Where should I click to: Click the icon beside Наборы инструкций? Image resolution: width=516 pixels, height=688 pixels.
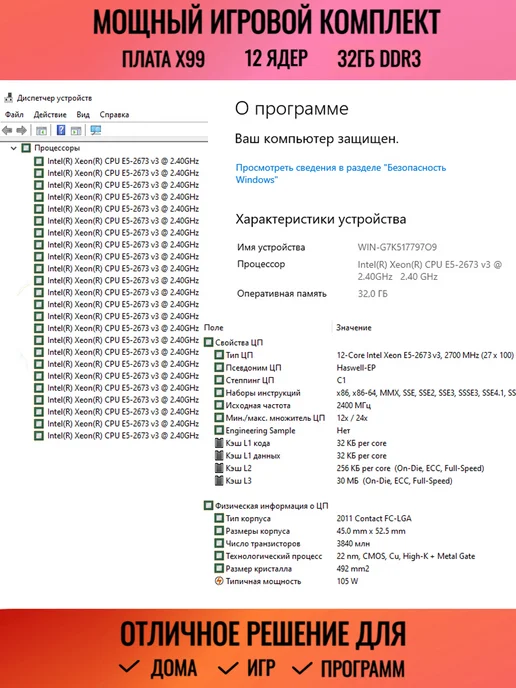219,393
